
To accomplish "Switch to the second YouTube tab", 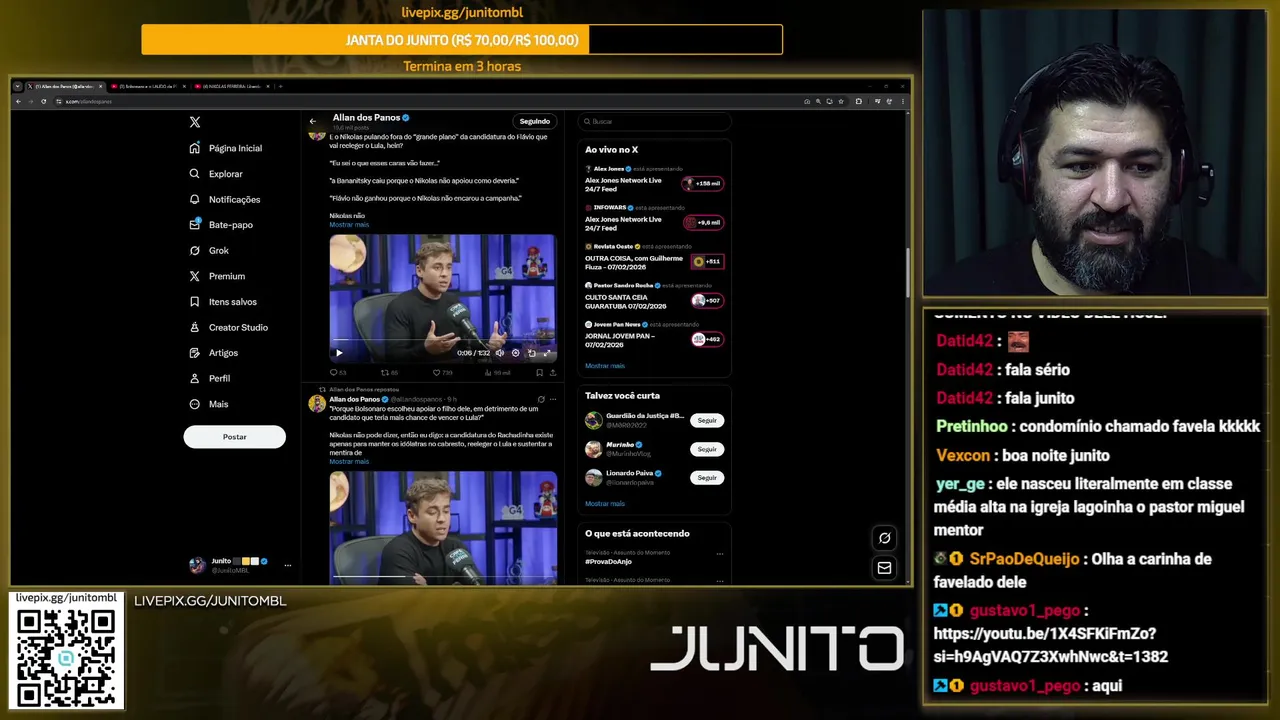I will point(149,86).
